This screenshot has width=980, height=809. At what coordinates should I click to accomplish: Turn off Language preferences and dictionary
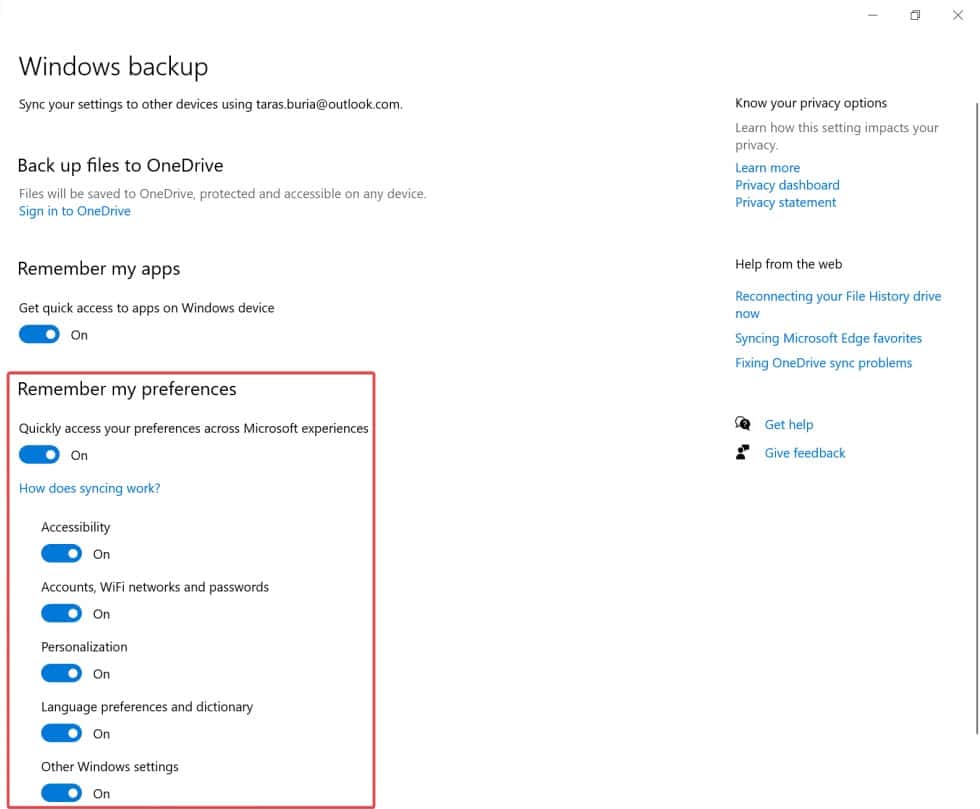(62, 734)
